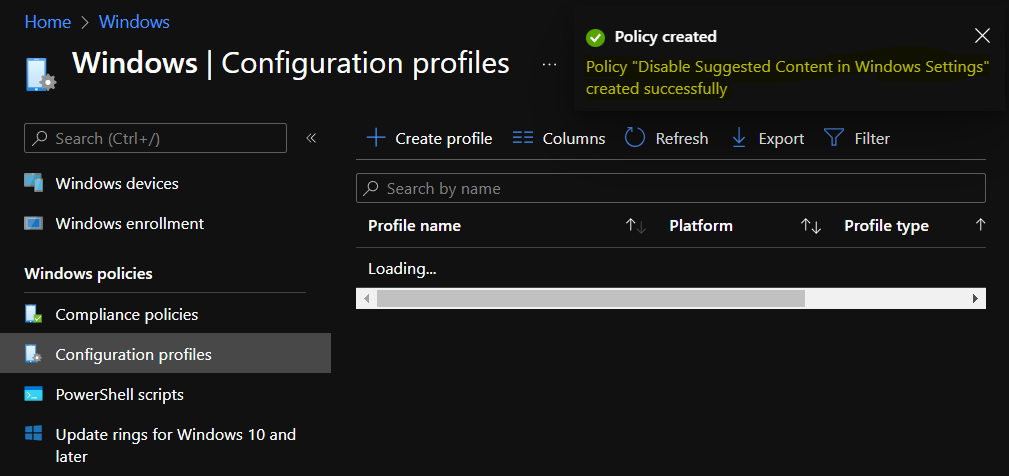
Task: Click the circular Refresh icon
Action: click(634, 138)
